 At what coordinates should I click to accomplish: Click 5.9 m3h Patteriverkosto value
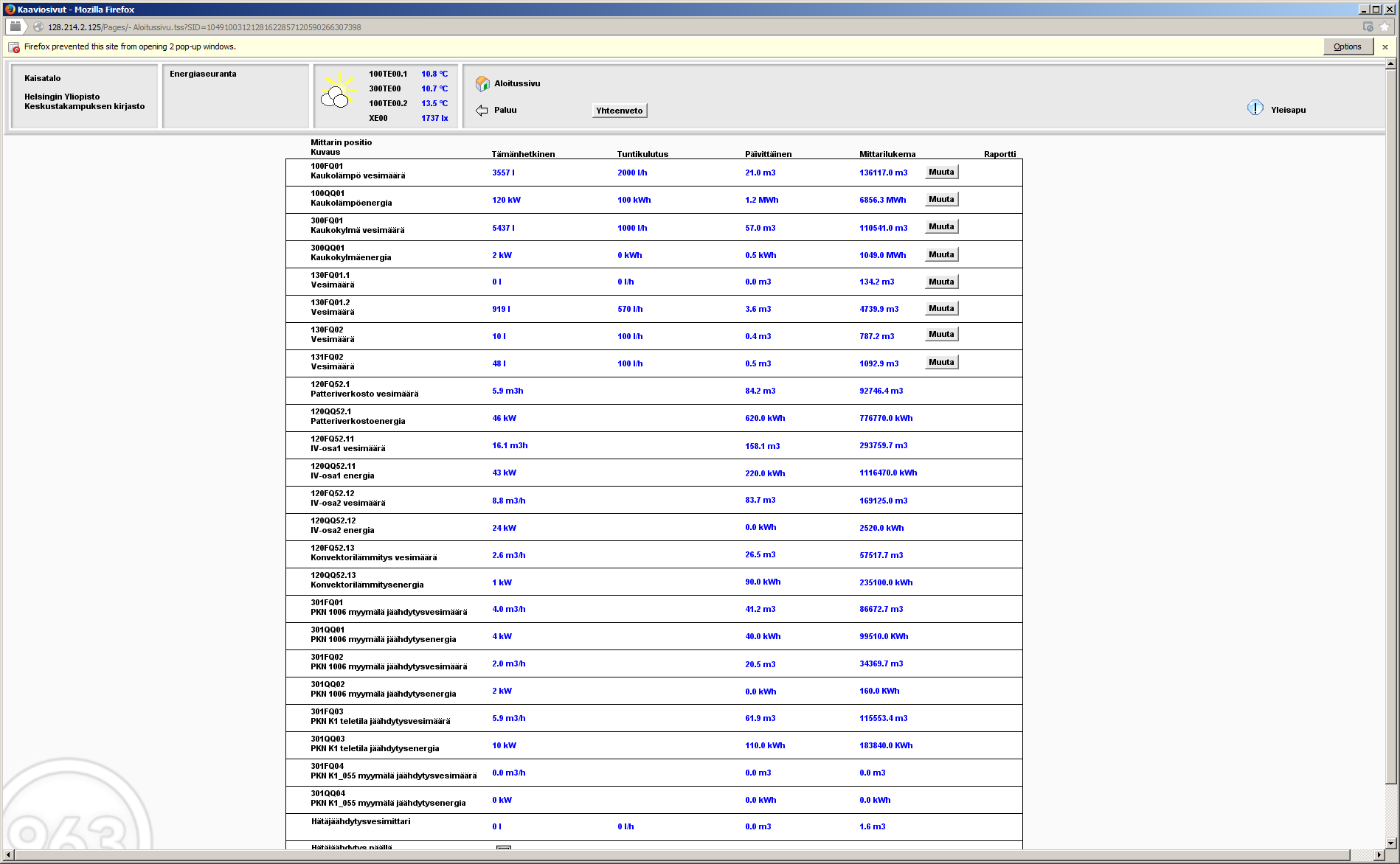point(507,391)
